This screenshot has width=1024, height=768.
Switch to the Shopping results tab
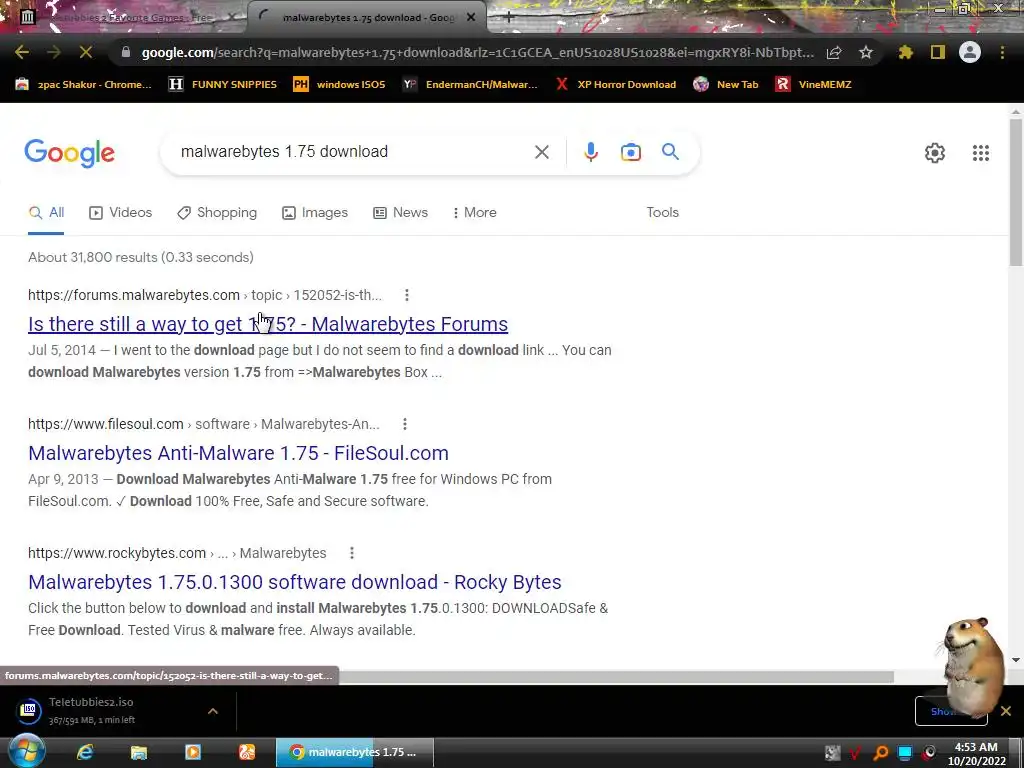point(217,212)
